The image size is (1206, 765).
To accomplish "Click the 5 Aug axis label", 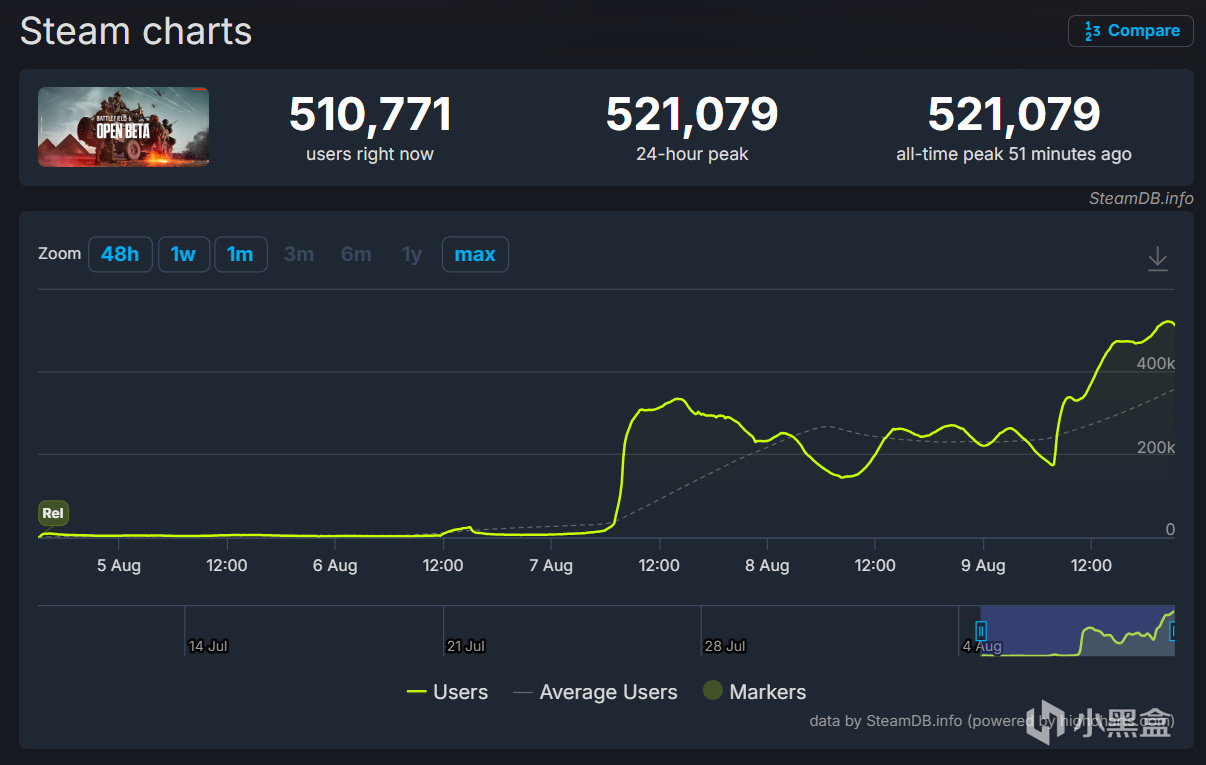I will point(119,565).
